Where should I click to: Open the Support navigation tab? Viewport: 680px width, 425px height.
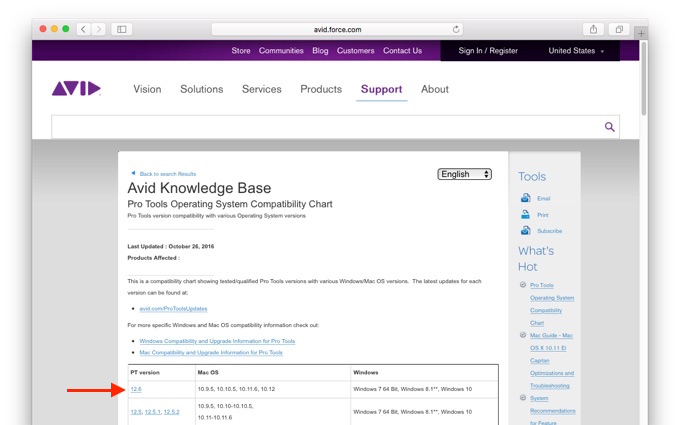point(381,89)
